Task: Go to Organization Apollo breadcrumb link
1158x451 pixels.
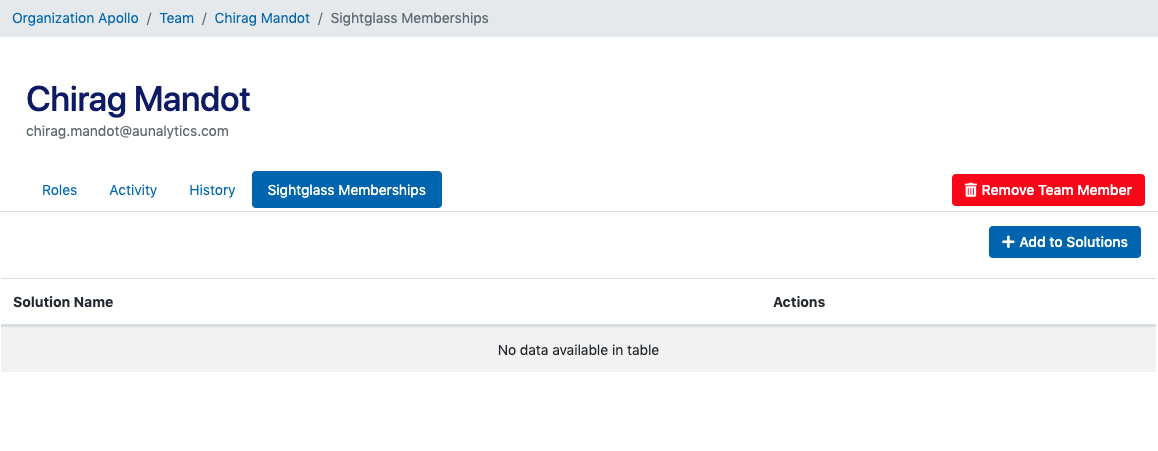Action: coord(75,18)
